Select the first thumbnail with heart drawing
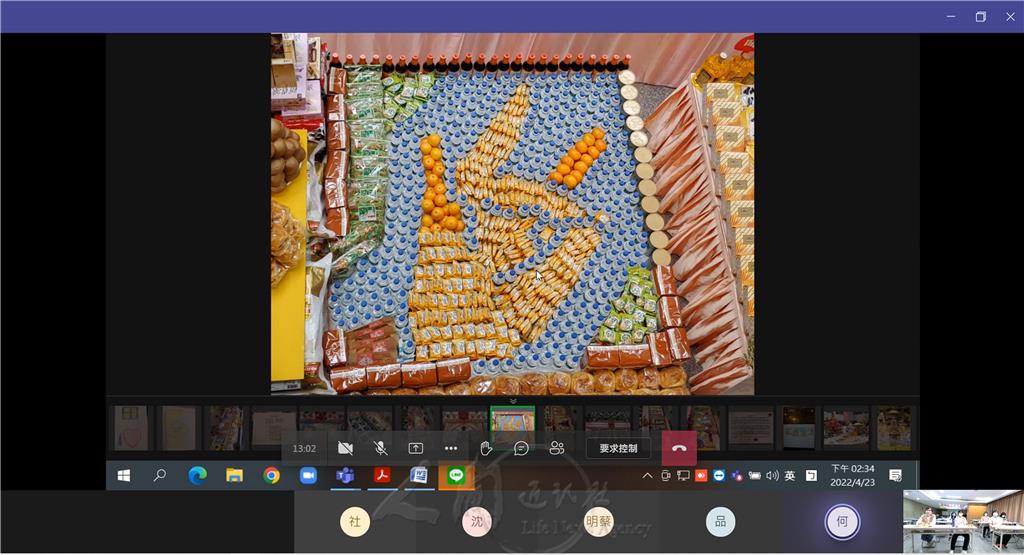The image size is (1024, 555). [x=131, y=428]
